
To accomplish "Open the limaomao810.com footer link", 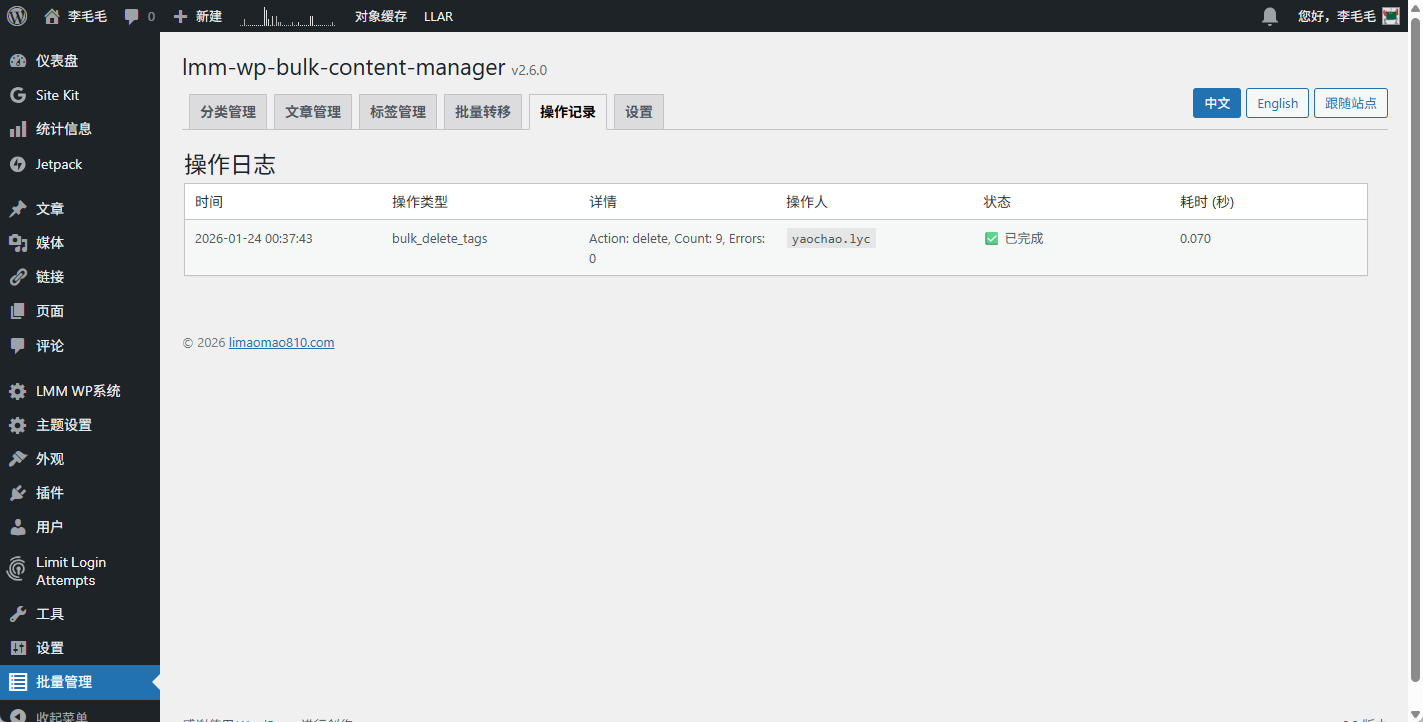I will tap(281, 342).
